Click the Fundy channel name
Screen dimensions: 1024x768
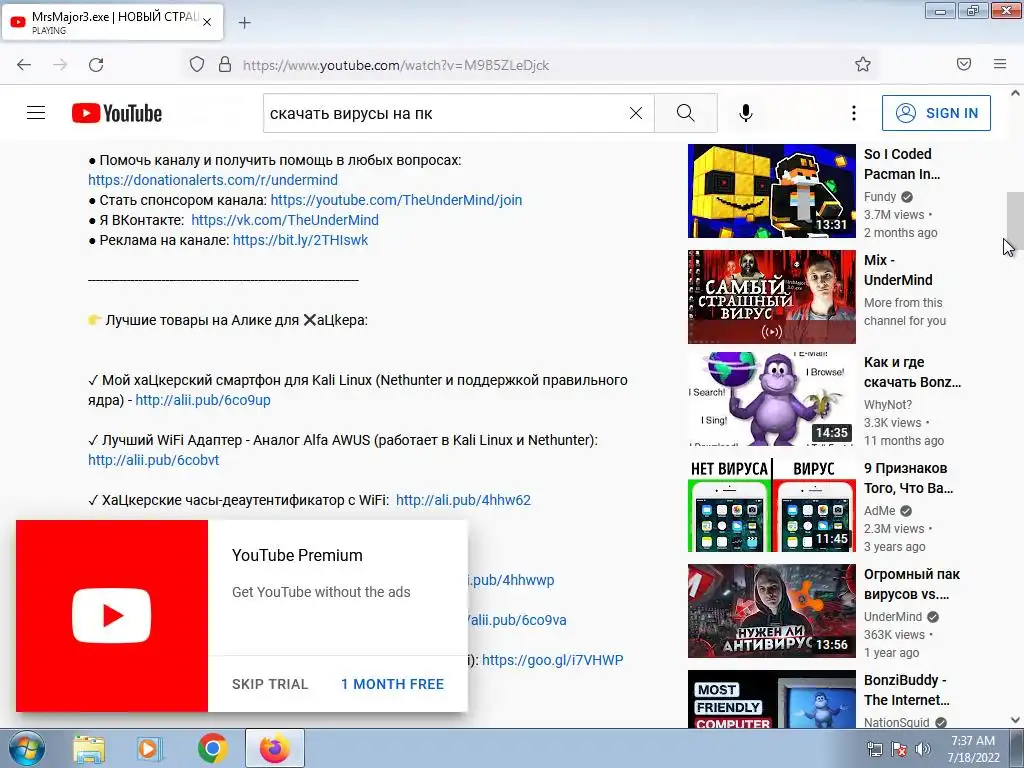[x=880, y=197]
